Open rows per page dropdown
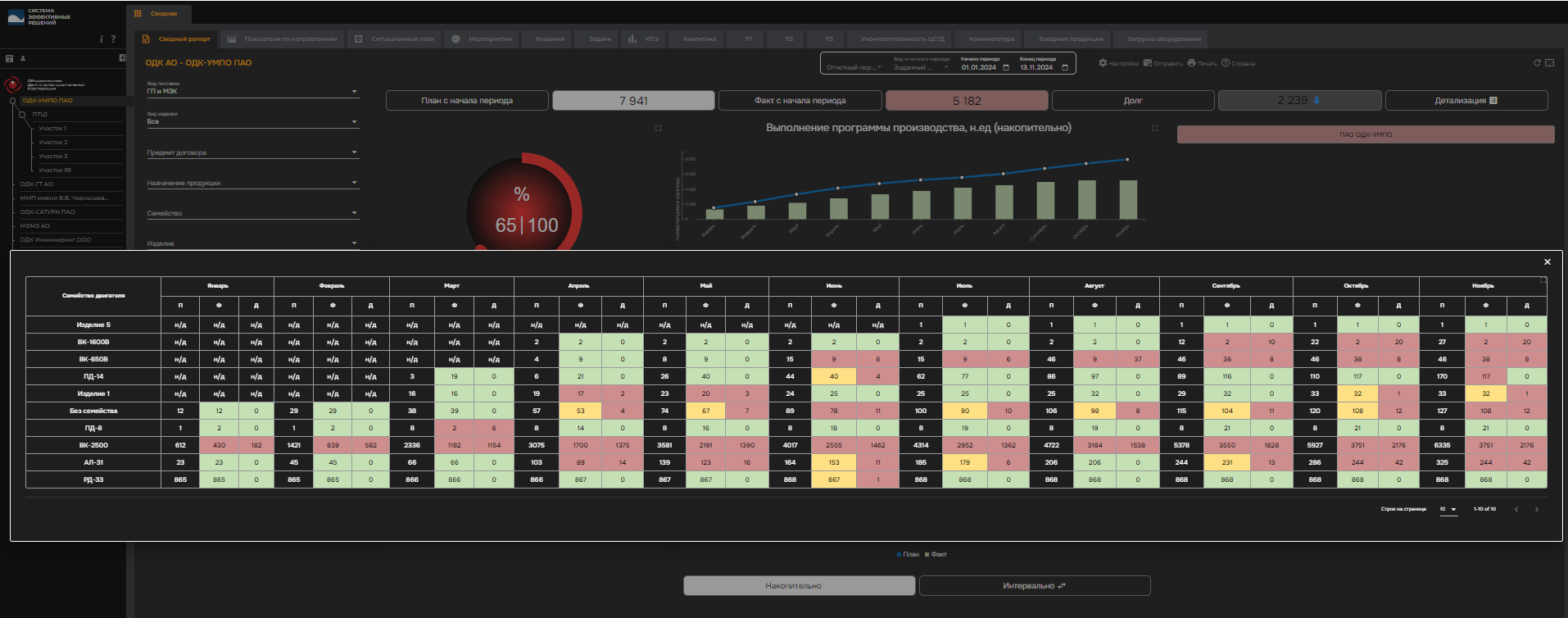Image resolution: width=1568 pixels, height=618 pixels. pyautogui.click(x=1448, y=510)
